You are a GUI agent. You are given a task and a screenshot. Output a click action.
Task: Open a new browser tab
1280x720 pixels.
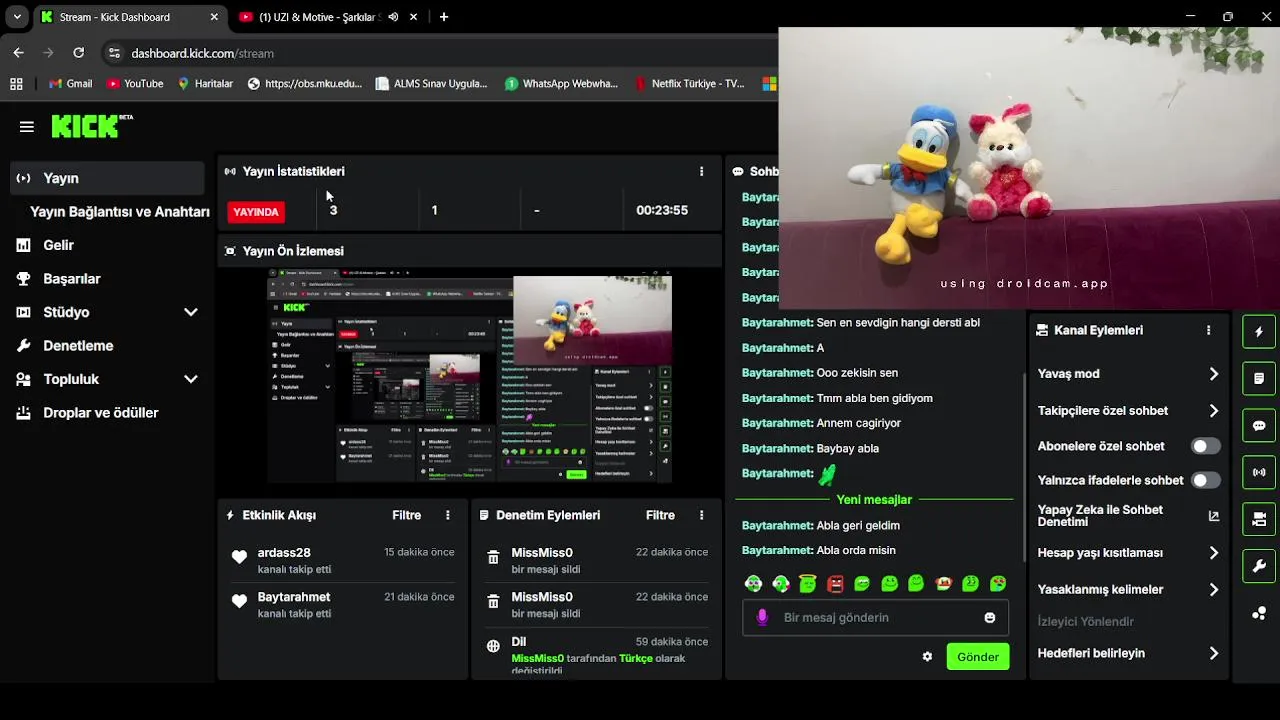(x=444, y=17)
